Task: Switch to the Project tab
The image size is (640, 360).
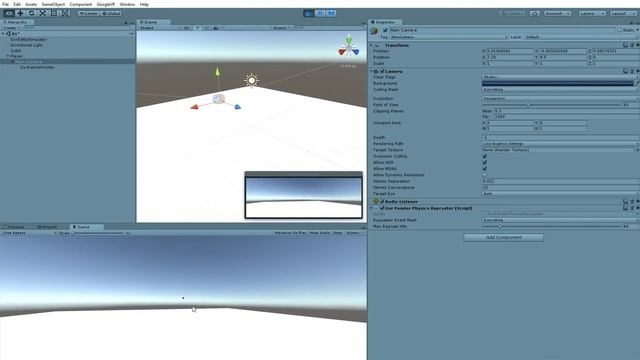Action: [x=47, y=227]
